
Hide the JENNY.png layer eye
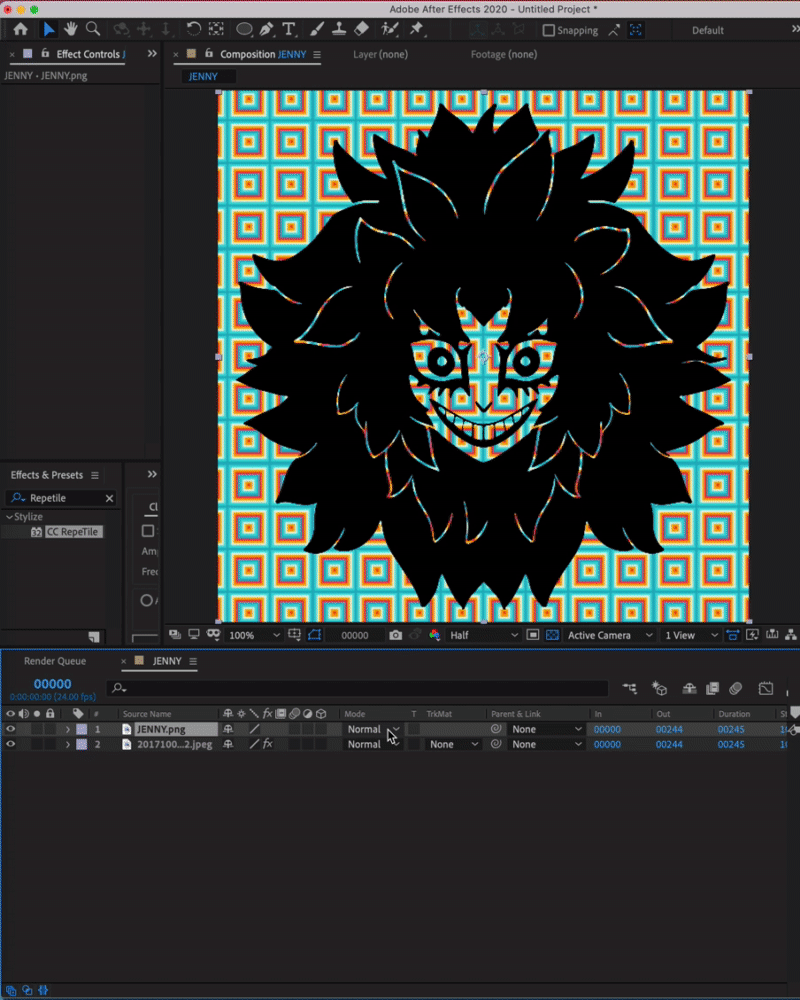[10, 729]
